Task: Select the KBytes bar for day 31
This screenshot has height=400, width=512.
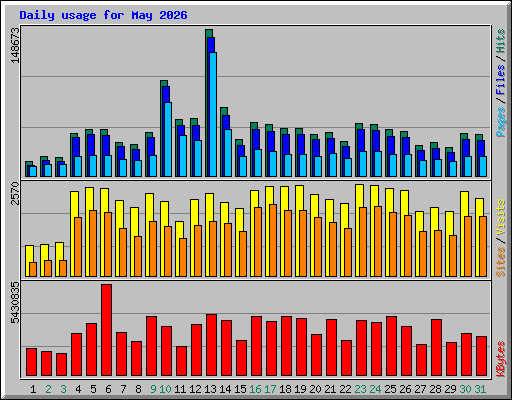Action: 482,356
